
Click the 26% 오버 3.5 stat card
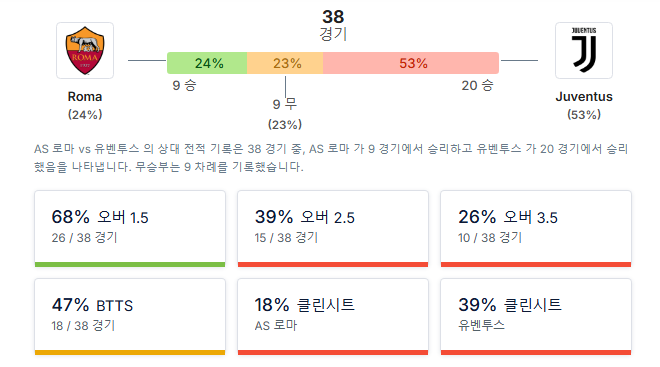(x=536, y=229)
